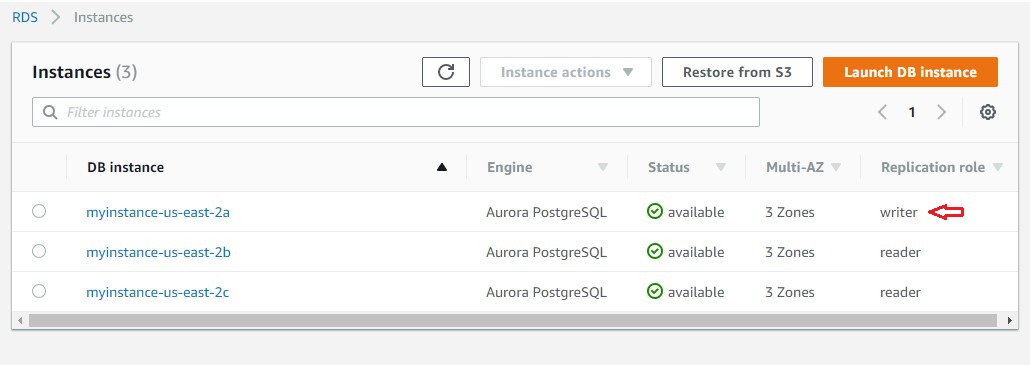The image size is (1030, 365).
Task: Go to the next page arrow
Action: tap(941, 112)
